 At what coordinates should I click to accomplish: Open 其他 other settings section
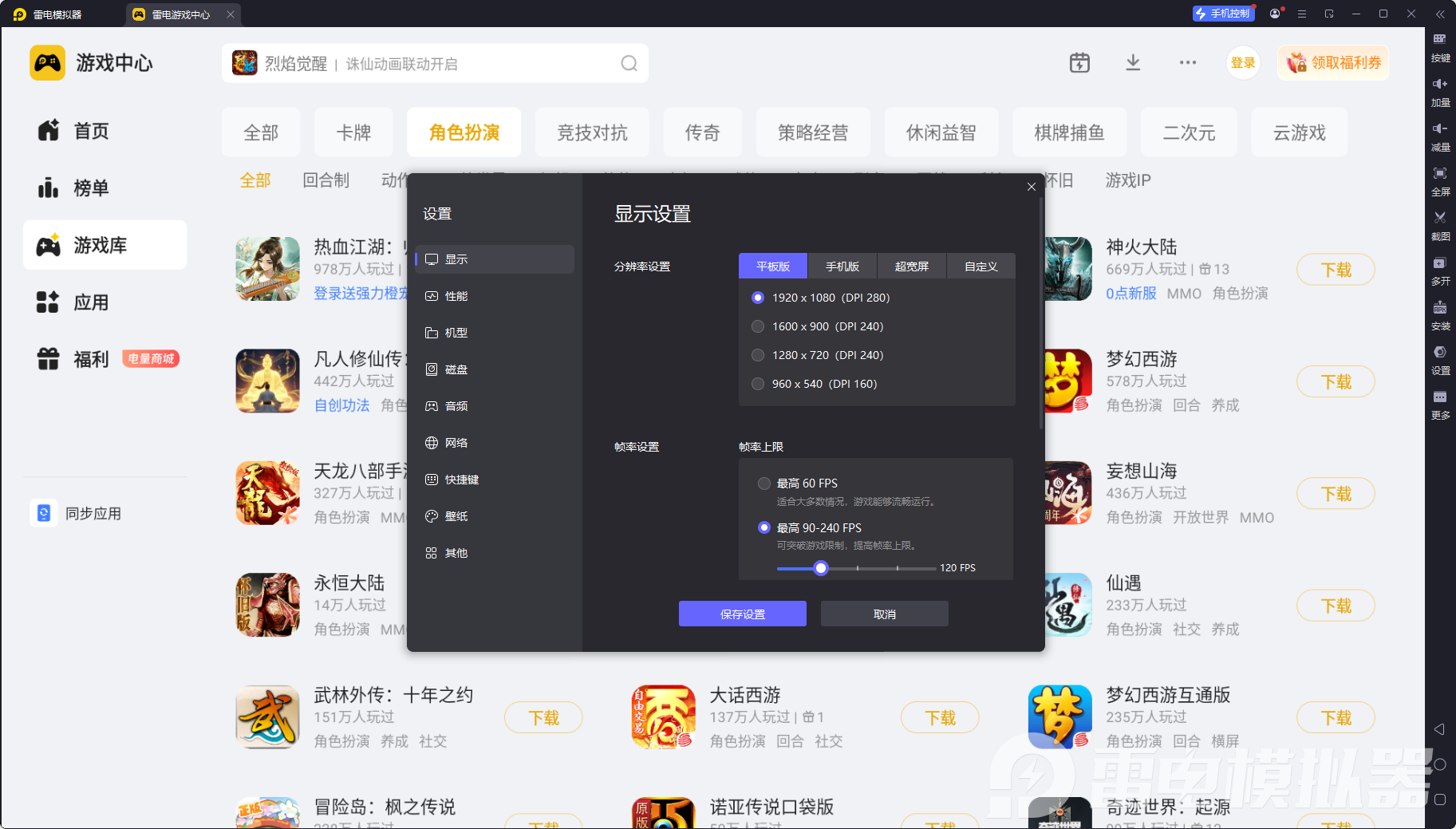[495, 553]
